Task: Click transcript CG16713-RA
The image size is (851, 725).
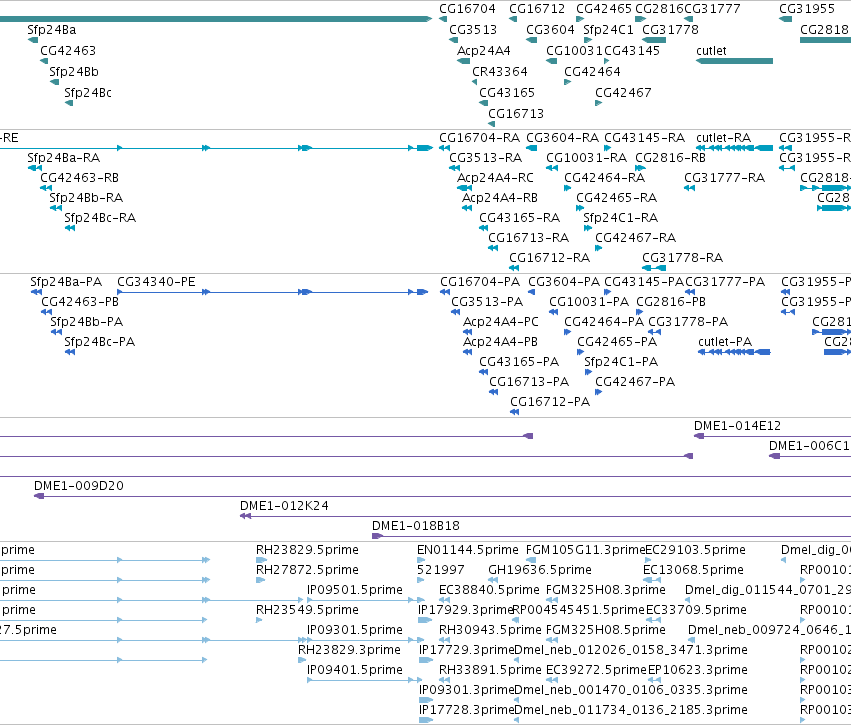Action: [528, 238]
